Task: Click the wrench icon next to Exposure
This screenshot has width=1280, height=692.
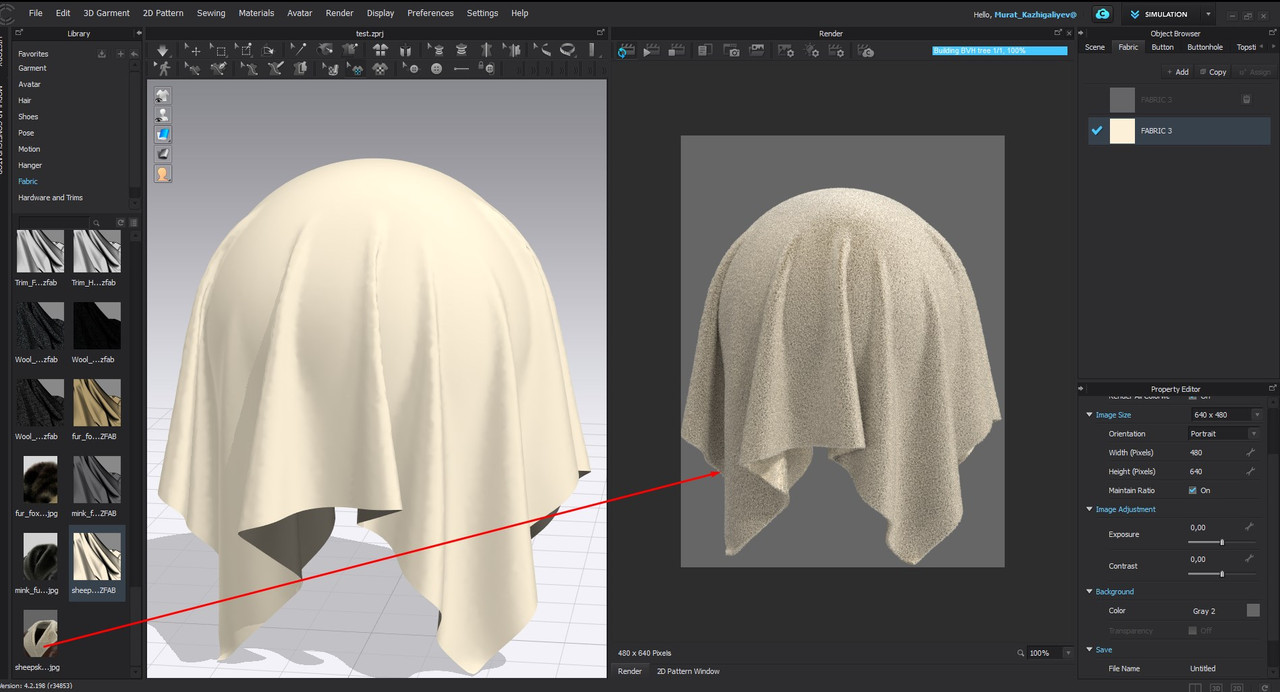Action: 1249,527
